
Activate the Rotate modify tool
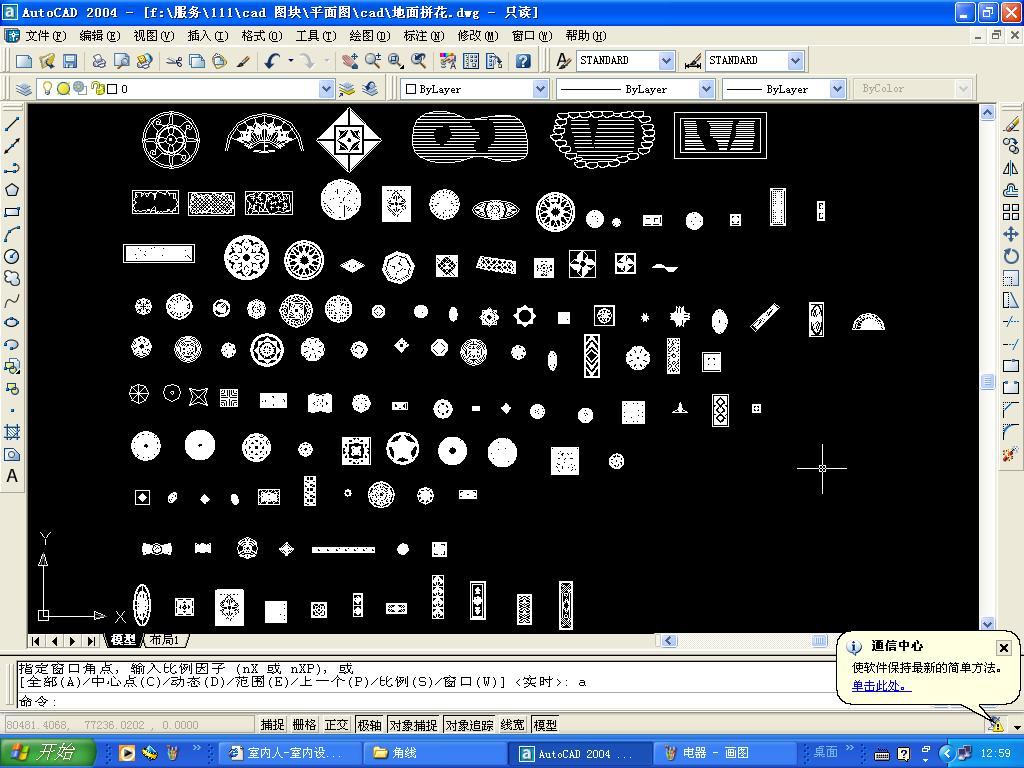(x=1010, y=256)
